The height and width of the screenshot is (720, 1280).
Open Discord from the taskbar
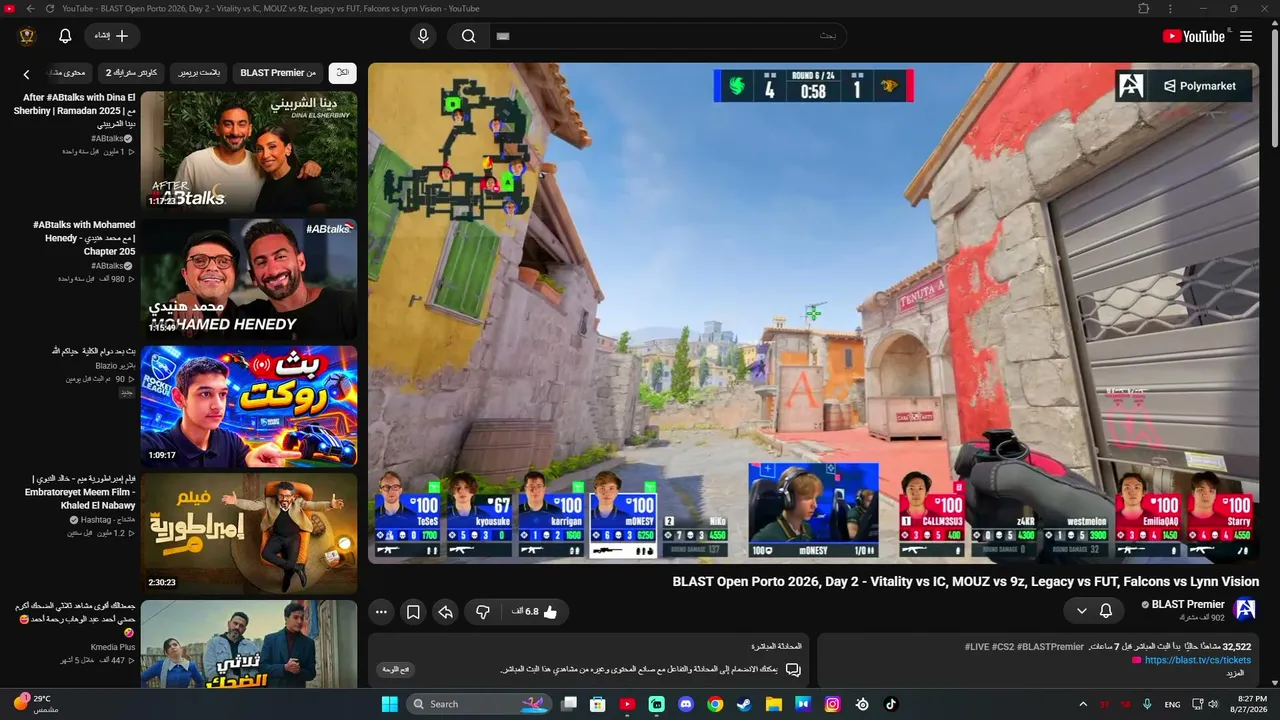point(686,704)
